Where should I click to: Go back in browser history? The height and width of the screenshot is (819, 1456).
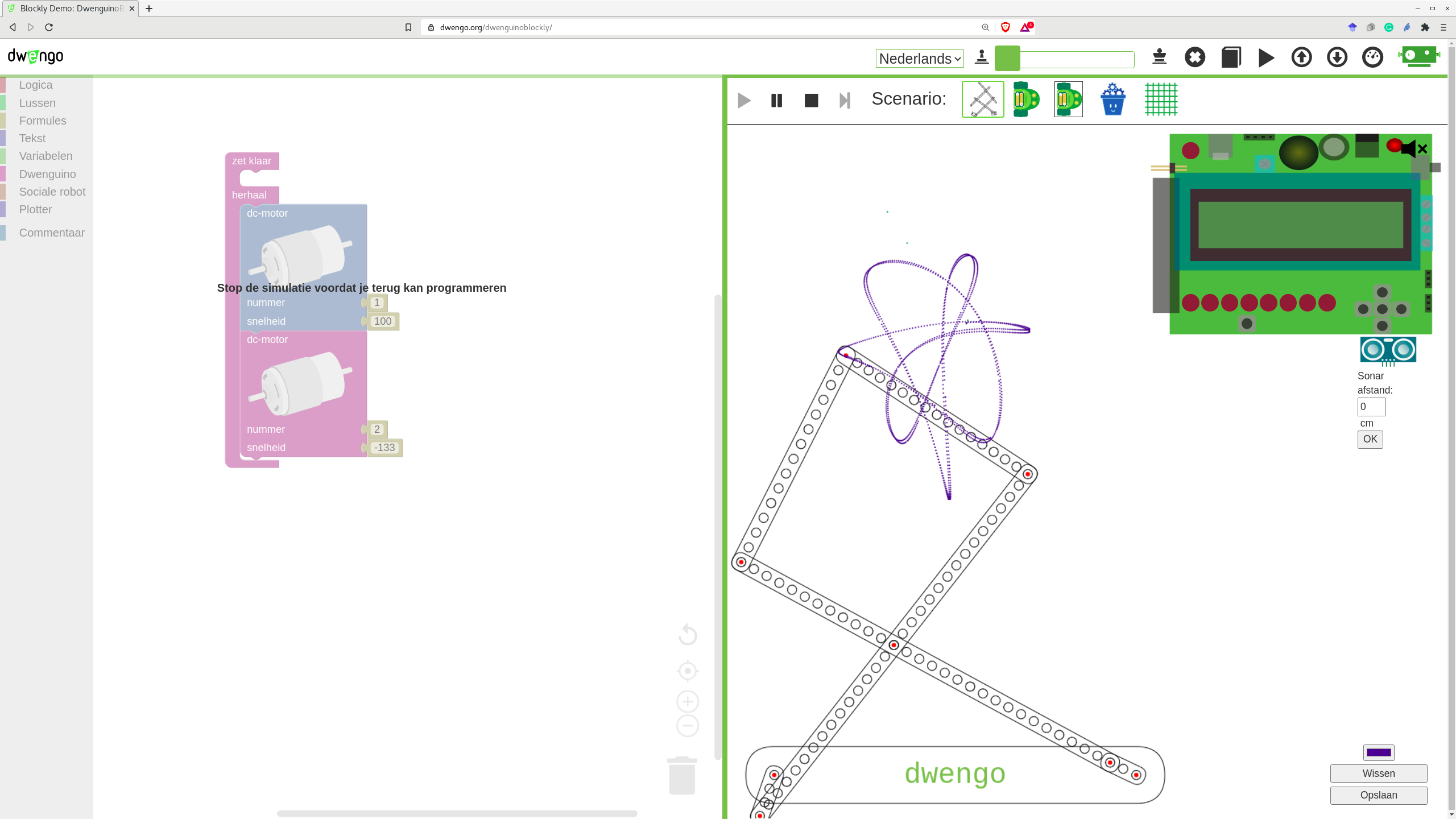click(13, 27)
